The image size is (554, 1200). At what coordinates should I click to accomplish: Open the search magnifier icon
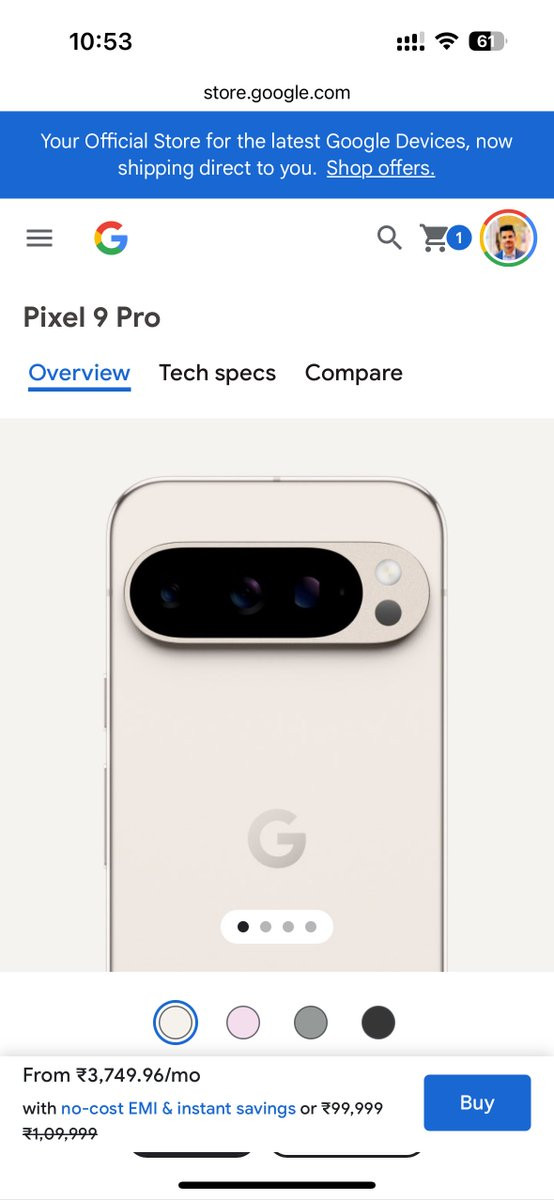pyautogui.click(x=389, y=238)
